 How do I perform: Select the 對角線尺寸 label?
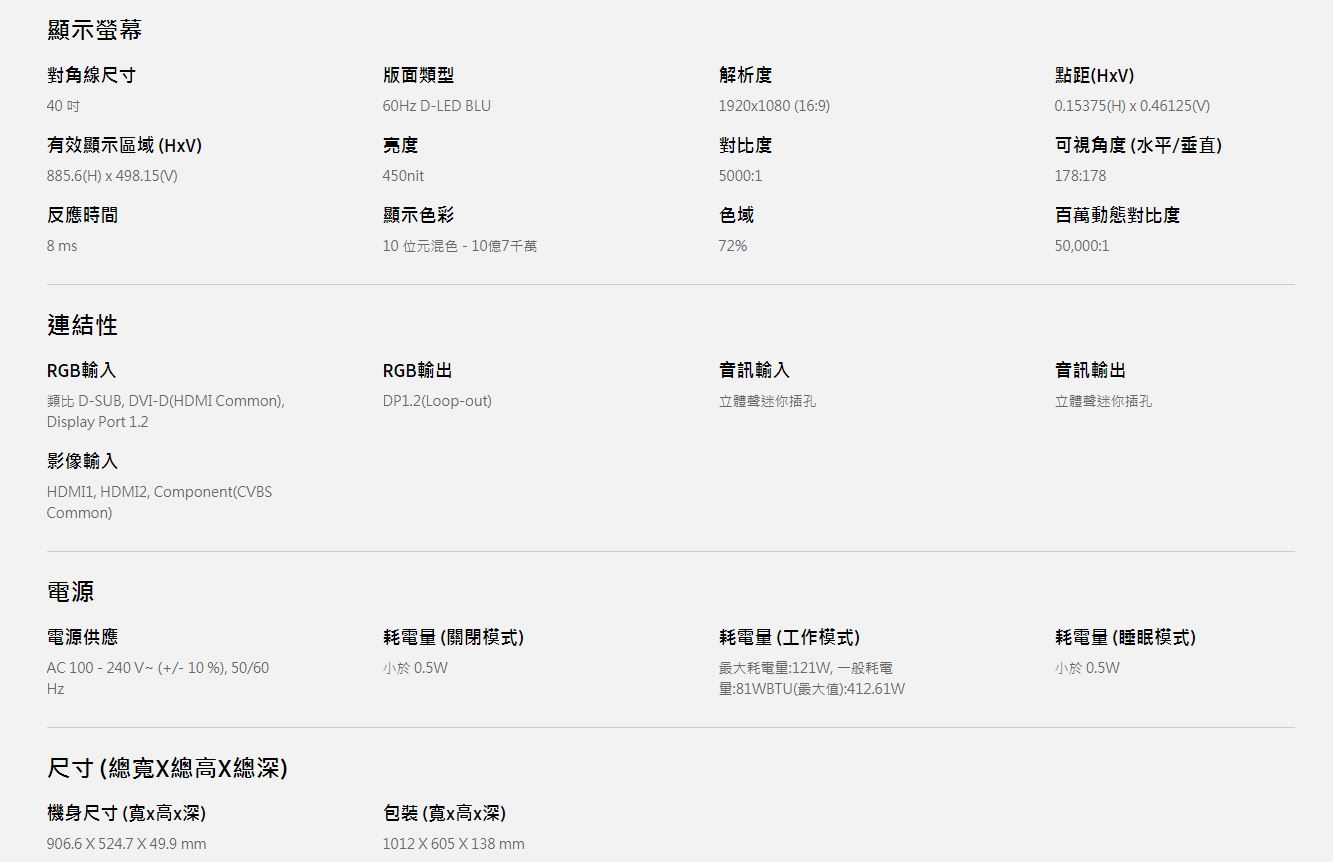pyautogui.click(x=91, y=75)
